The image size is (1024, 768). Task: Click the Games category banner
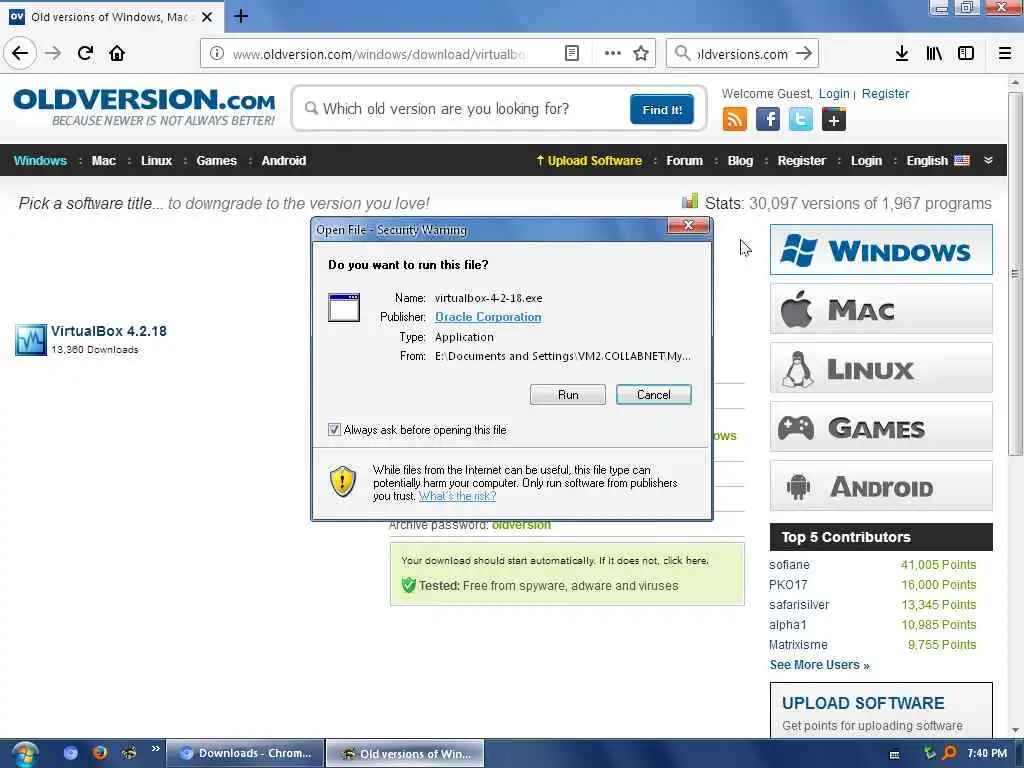click(881, 427)
